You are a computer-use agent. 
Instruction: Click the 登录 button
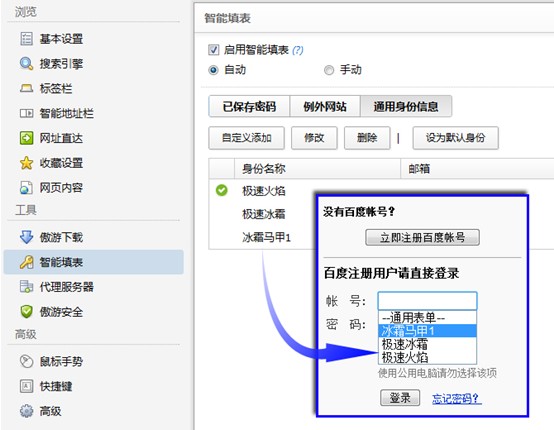click(400, 398)
